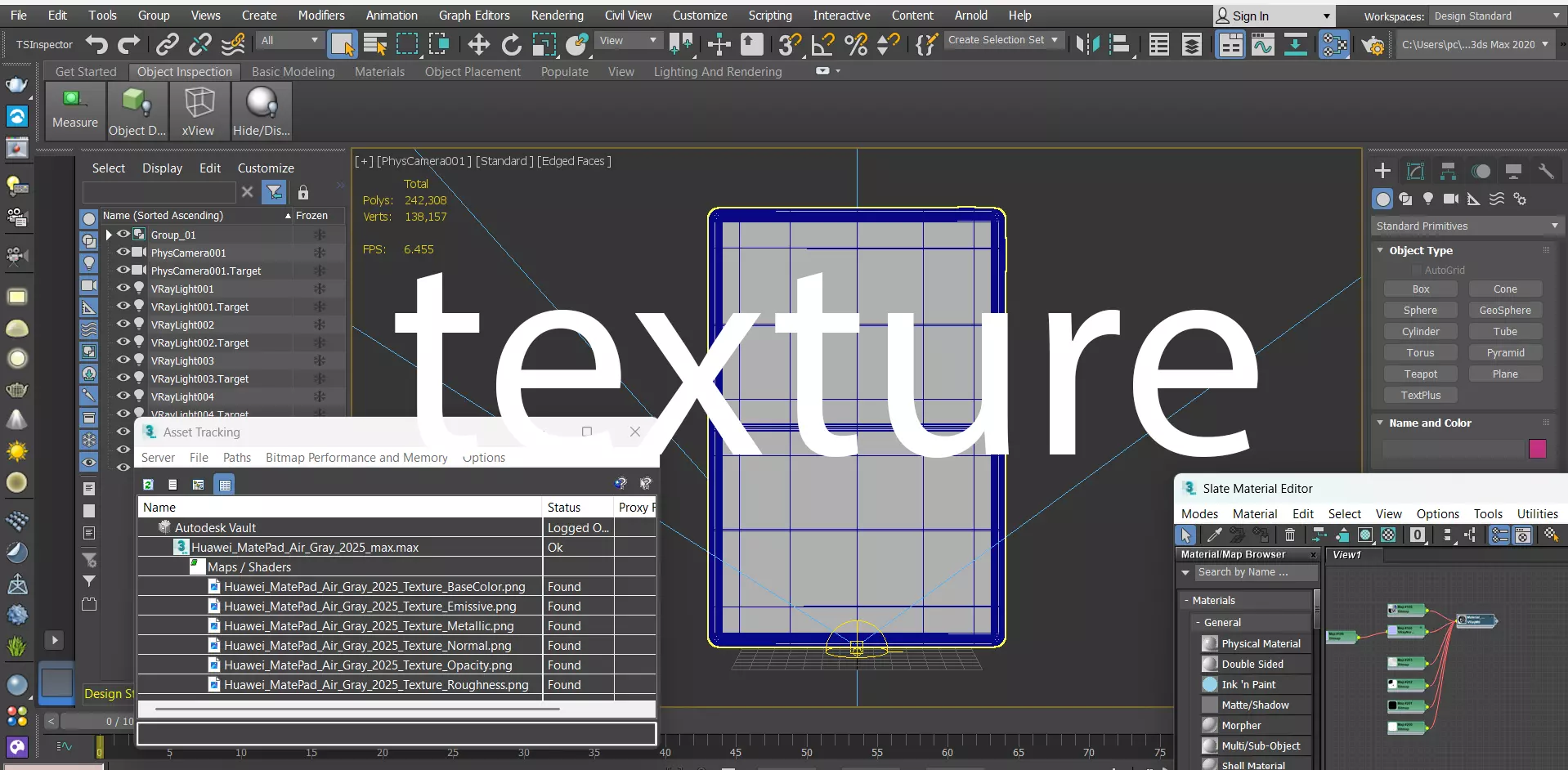Click the Search by Name field
Screen dimensions: 1568x770
(1256, 572)
